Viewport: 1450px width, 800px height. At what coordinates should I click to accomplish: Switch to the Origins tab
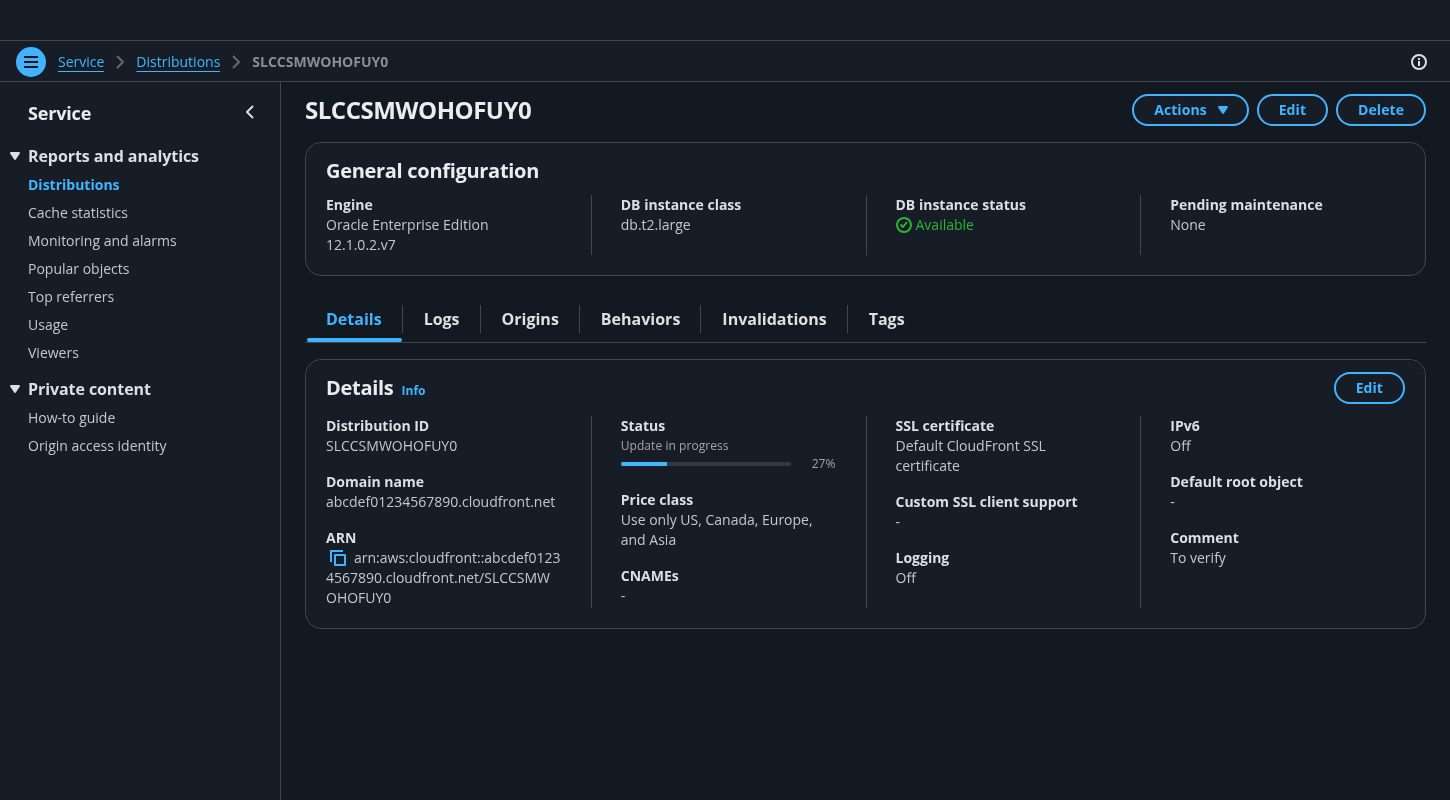pyautogui.click(x=530, y=319)
